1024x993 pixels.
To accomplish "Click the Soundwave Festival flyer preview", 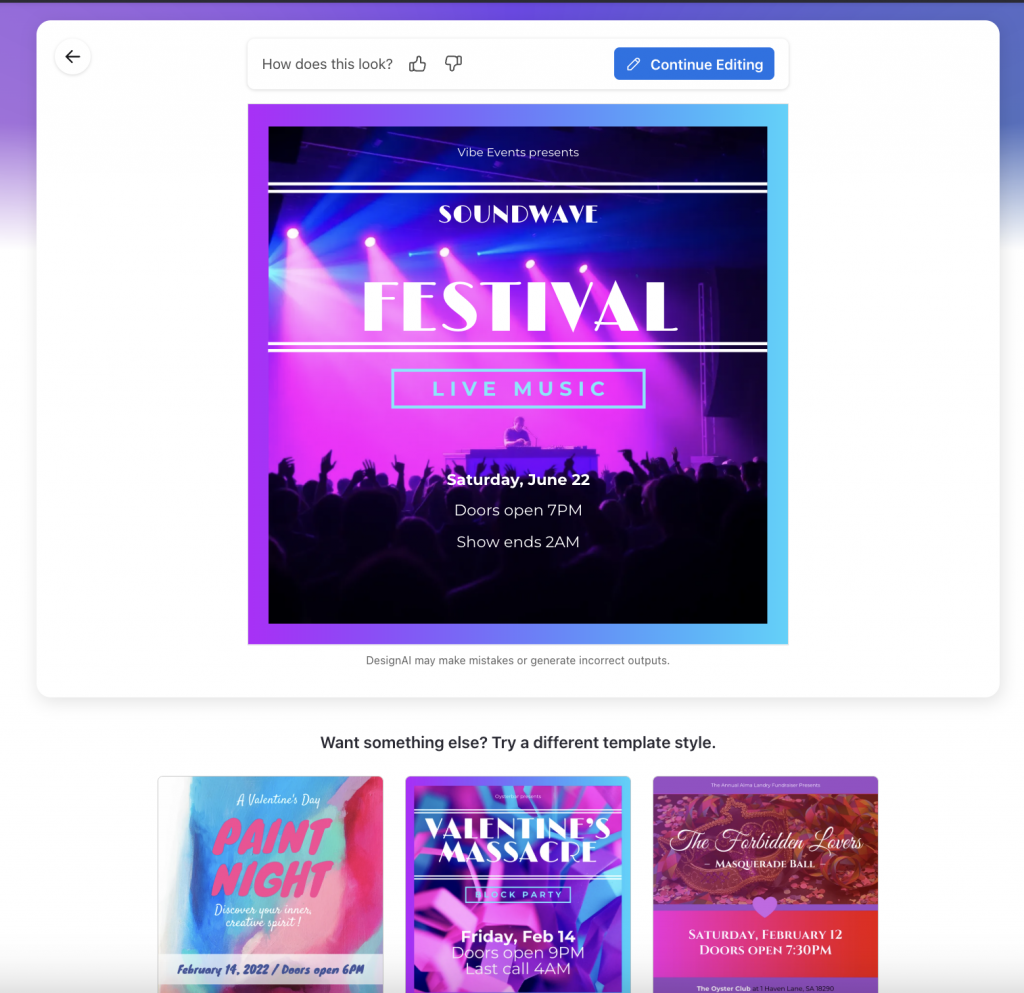I will (x=517, y=373).
